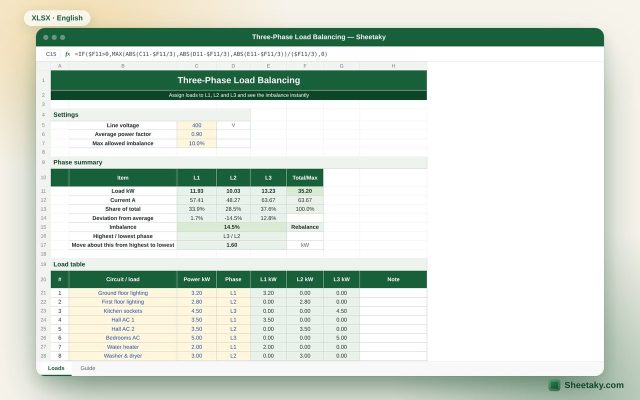Select the Line voltage value 400
640x400 pixels.
pyautogui.click(x=197, y=125)
